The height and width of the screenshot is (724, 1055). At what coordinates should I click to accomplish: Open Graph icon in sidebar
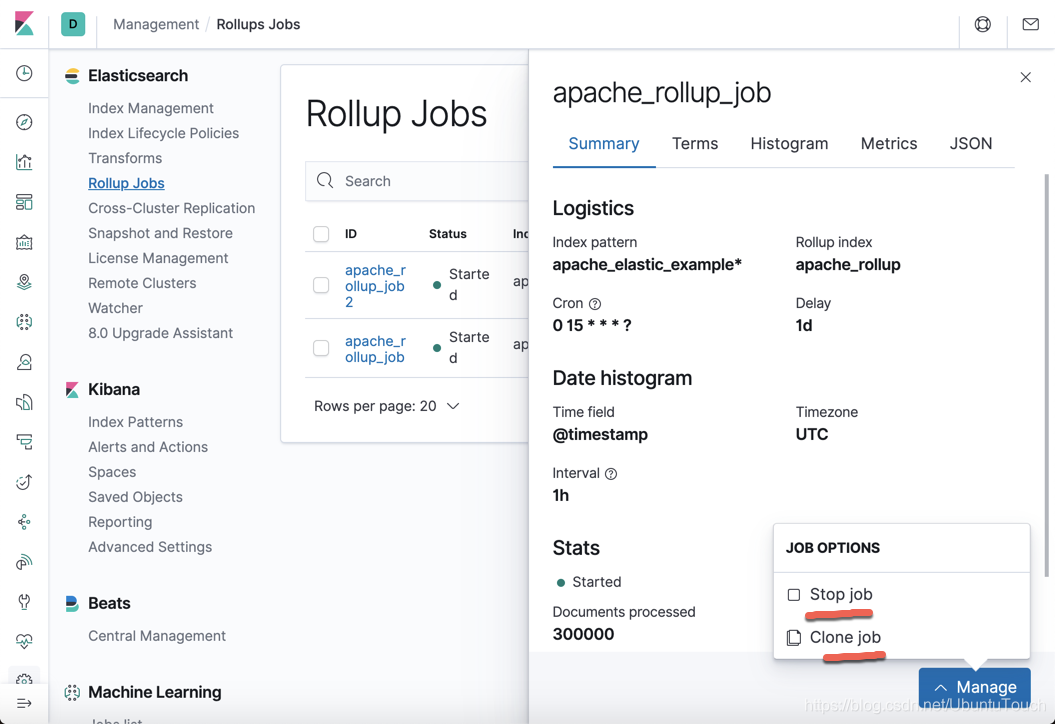[24, 522]
